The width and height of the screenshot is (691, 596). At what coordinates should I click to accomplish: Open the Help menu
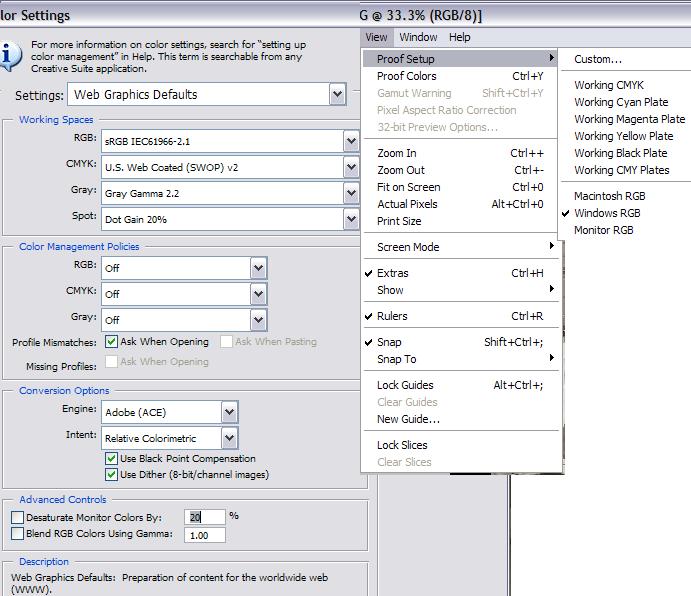460,37
